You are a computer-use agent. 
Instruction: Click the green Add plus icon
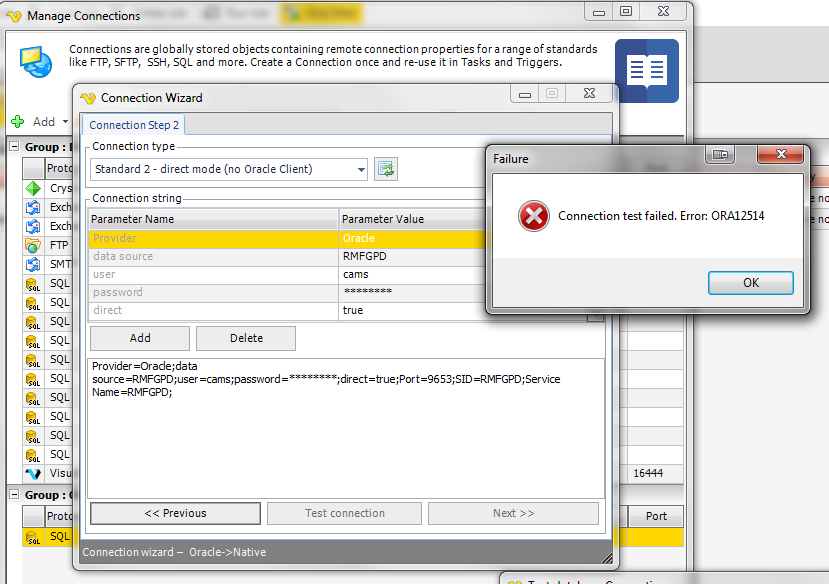[x=18, y=121]
